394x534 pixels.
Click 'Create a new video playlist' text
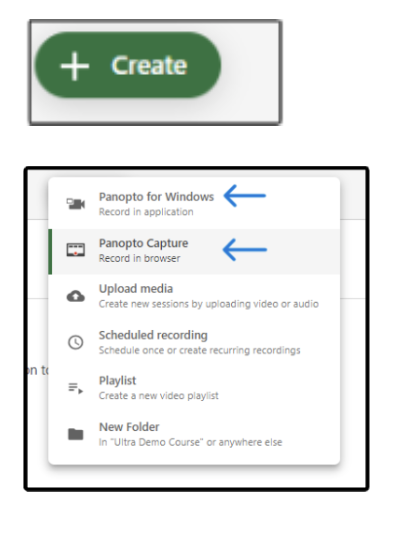pyautogui.click(x=159, y=396)
